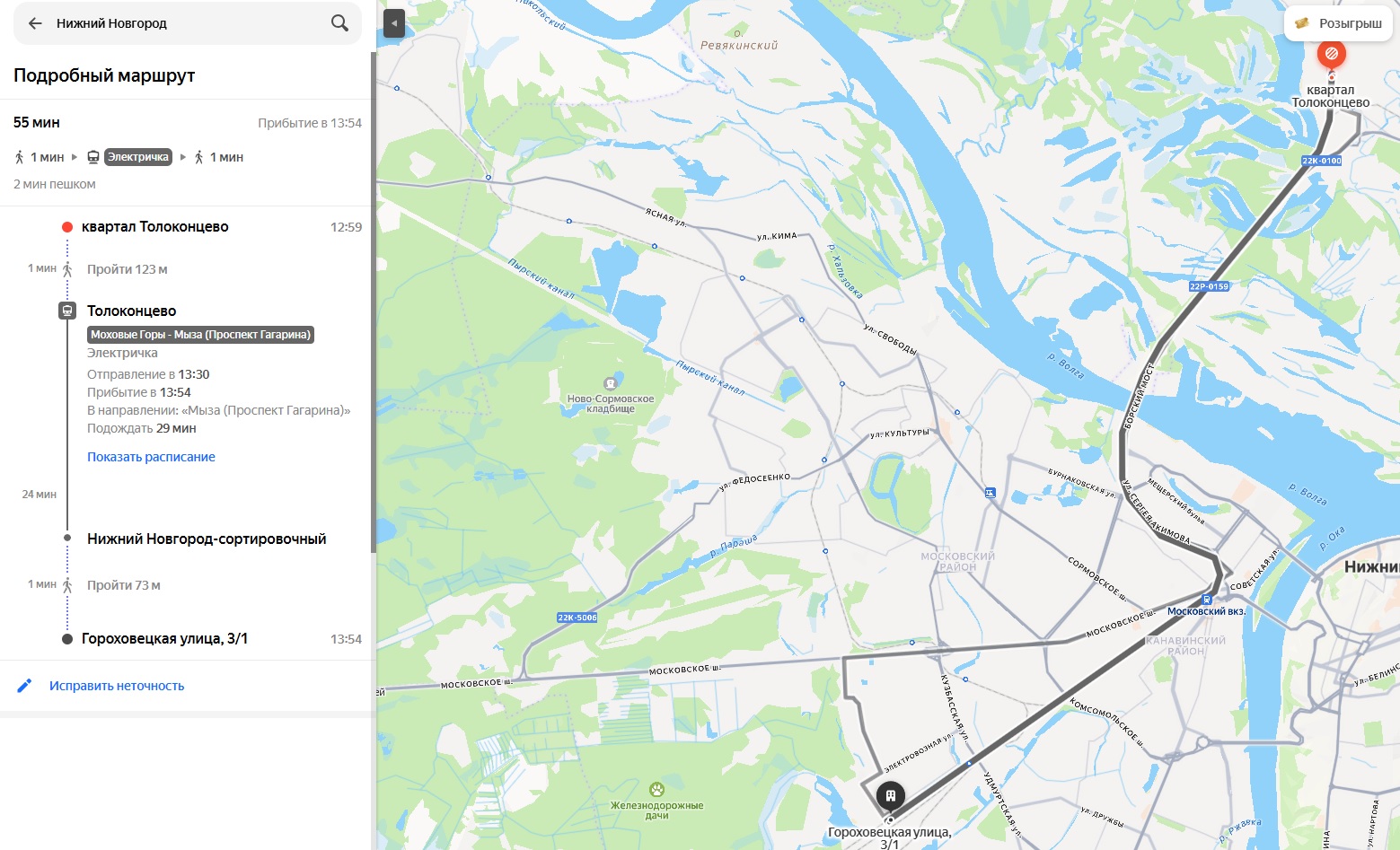Click the Гороховецкая улица destination pin
Screen dimensions: 1400x850
pos(890,796)
